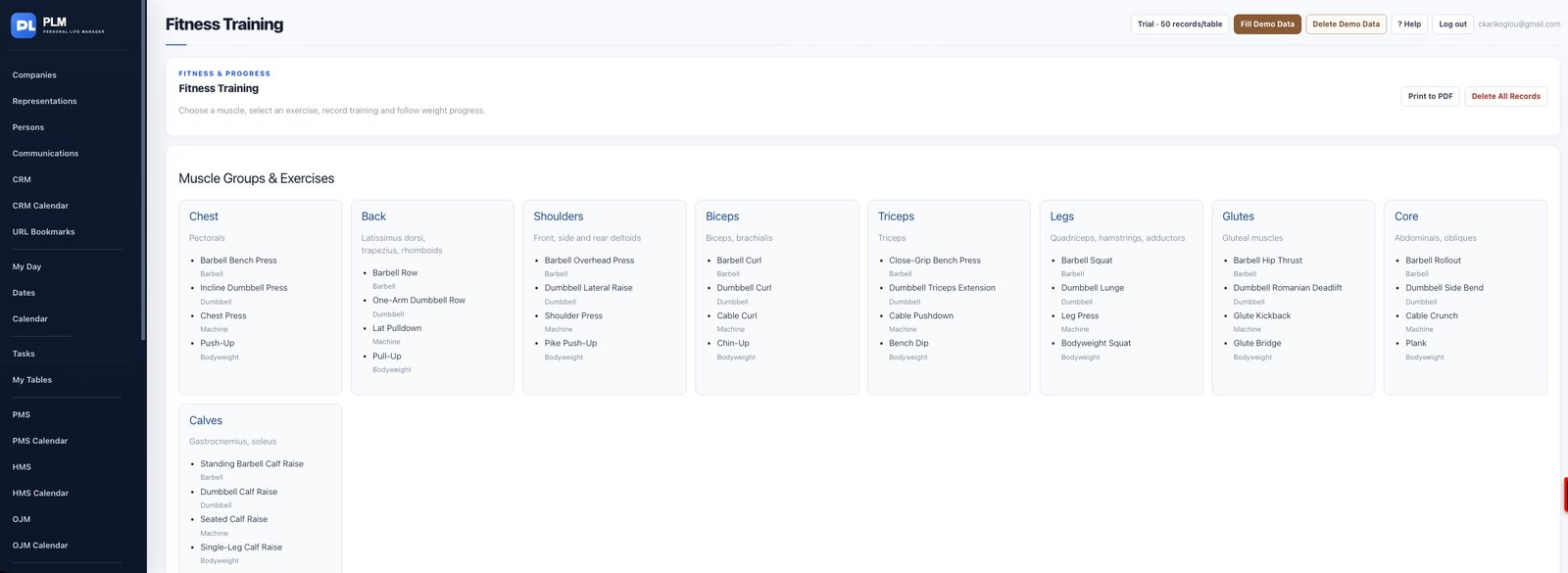Image resolution: width=1568 pixels, height=573 pixels.
Task: Choose the Glute Bridge exercise
Action: coord(1257,343)
